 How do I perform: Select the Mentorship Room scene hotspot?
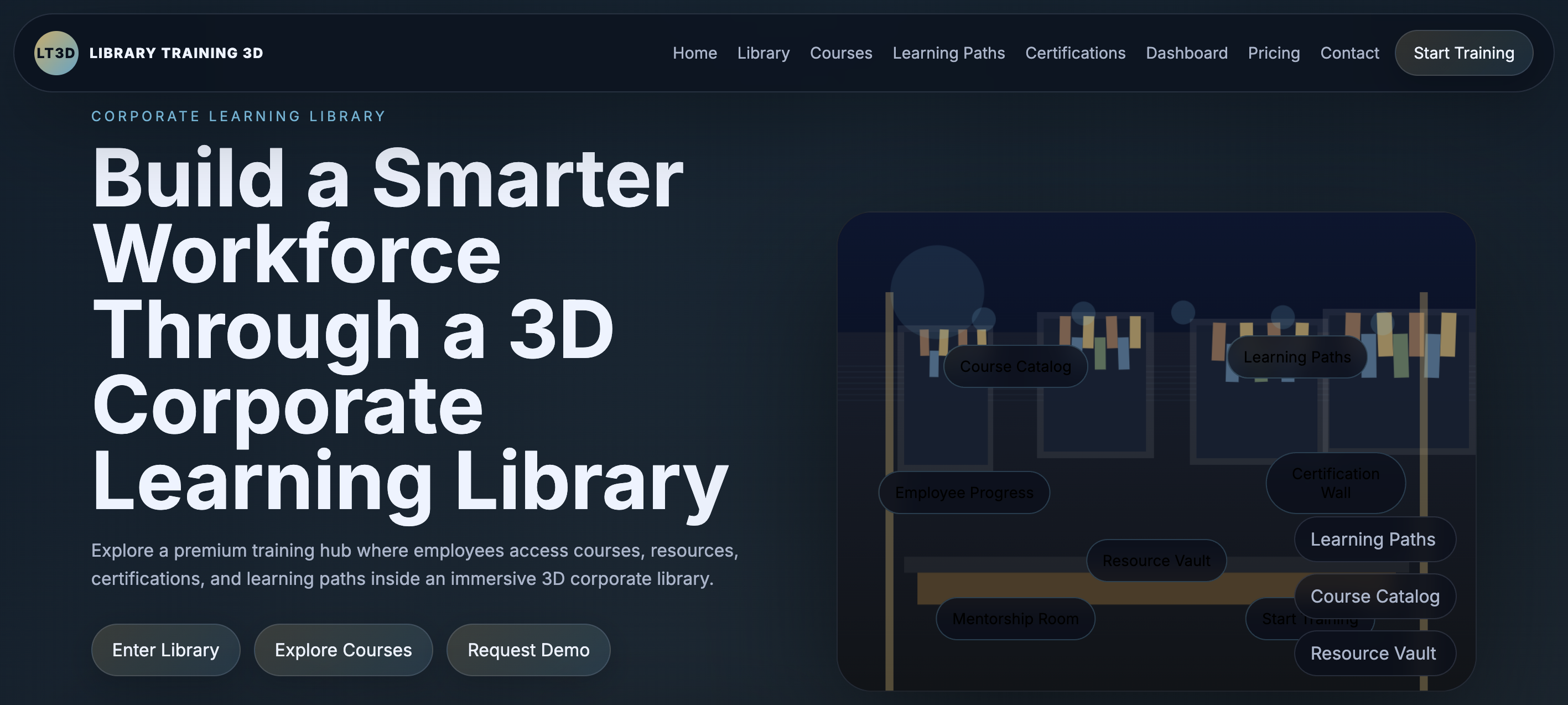1015,619
